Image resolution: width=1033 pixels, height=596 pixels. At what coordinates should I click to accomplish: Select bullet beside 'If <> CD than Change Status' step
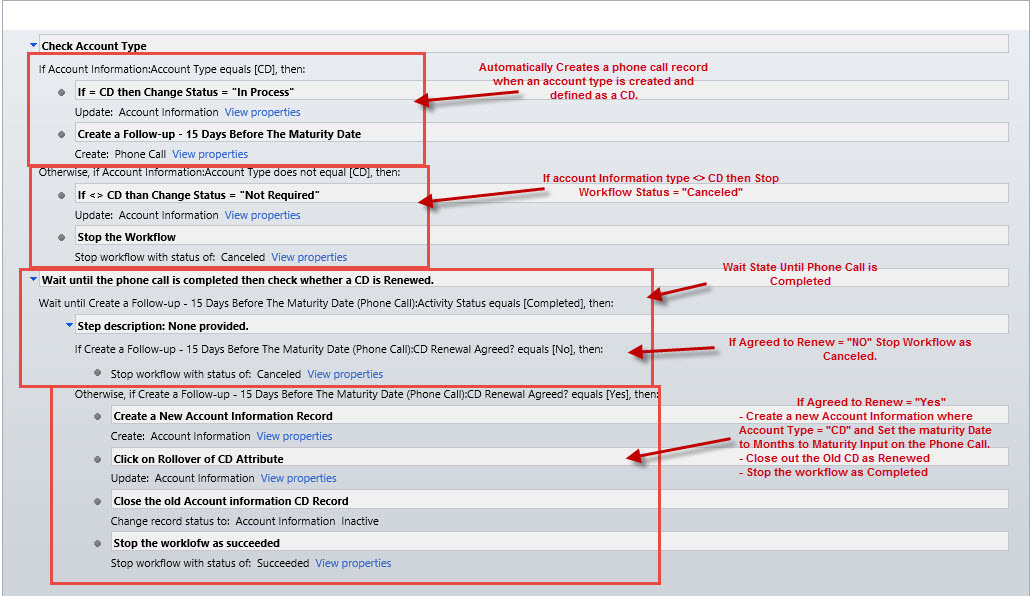61,195
